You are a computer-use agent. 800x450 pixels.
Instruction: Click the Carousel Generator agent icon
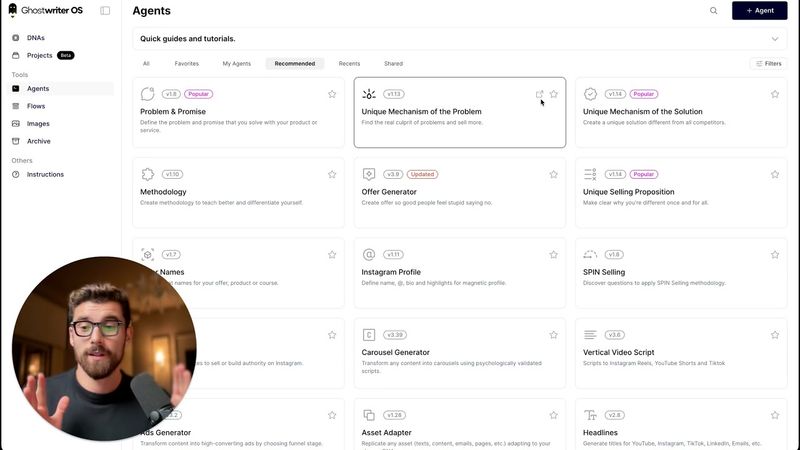click(369, 334)
